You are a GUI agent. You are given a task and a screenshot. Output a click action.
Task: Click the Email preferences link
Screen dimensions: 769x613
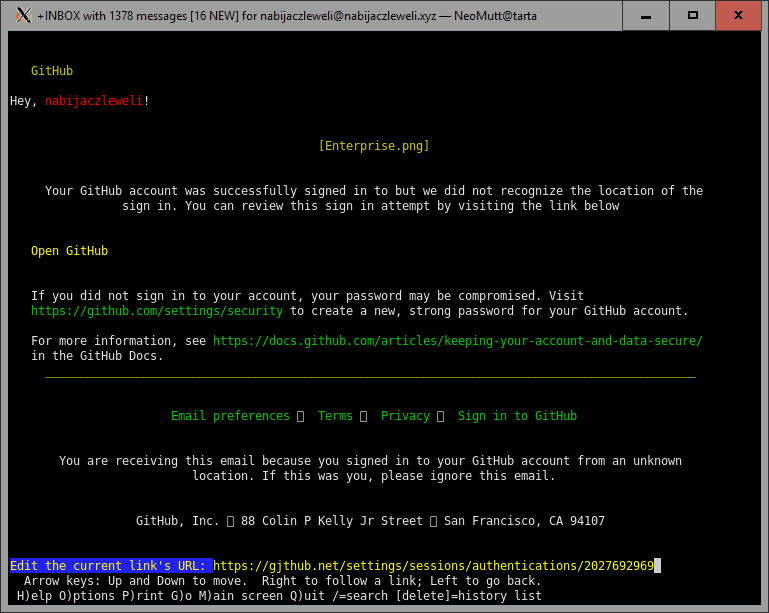(x=230, y=416)
